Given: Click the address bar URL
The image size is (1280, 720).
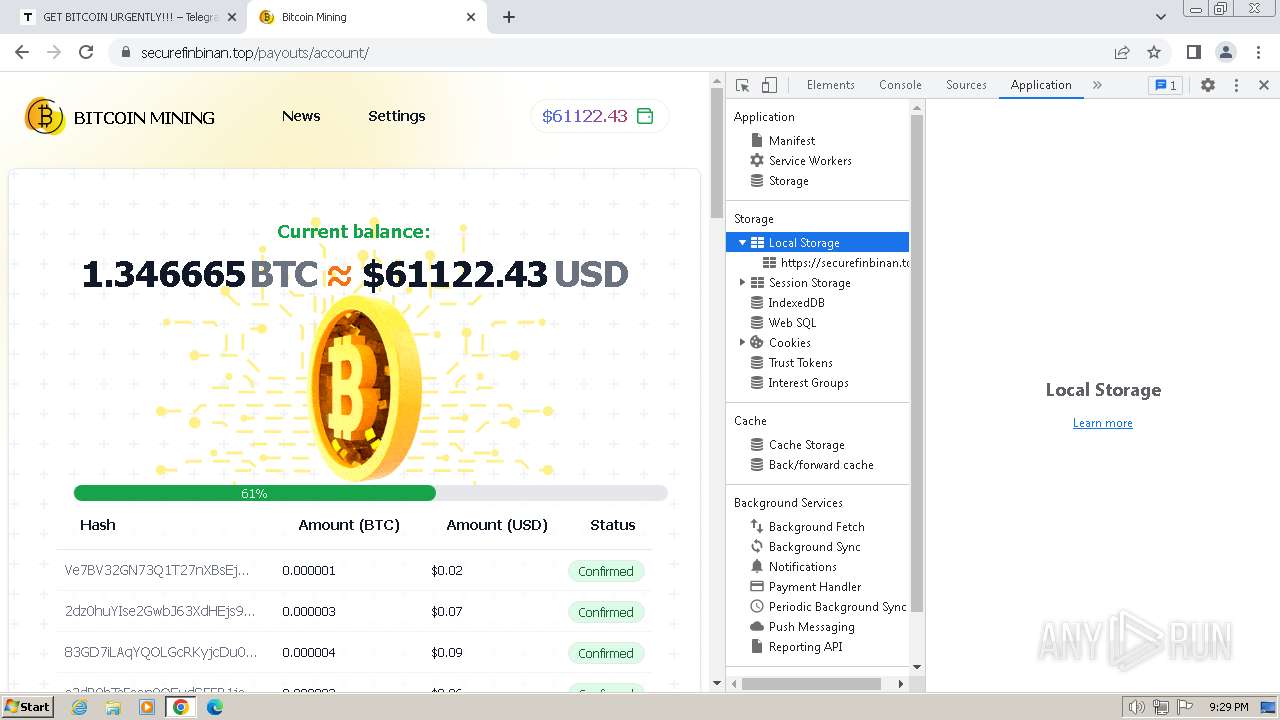Looking at the screenshot, I should coord(255,53).
